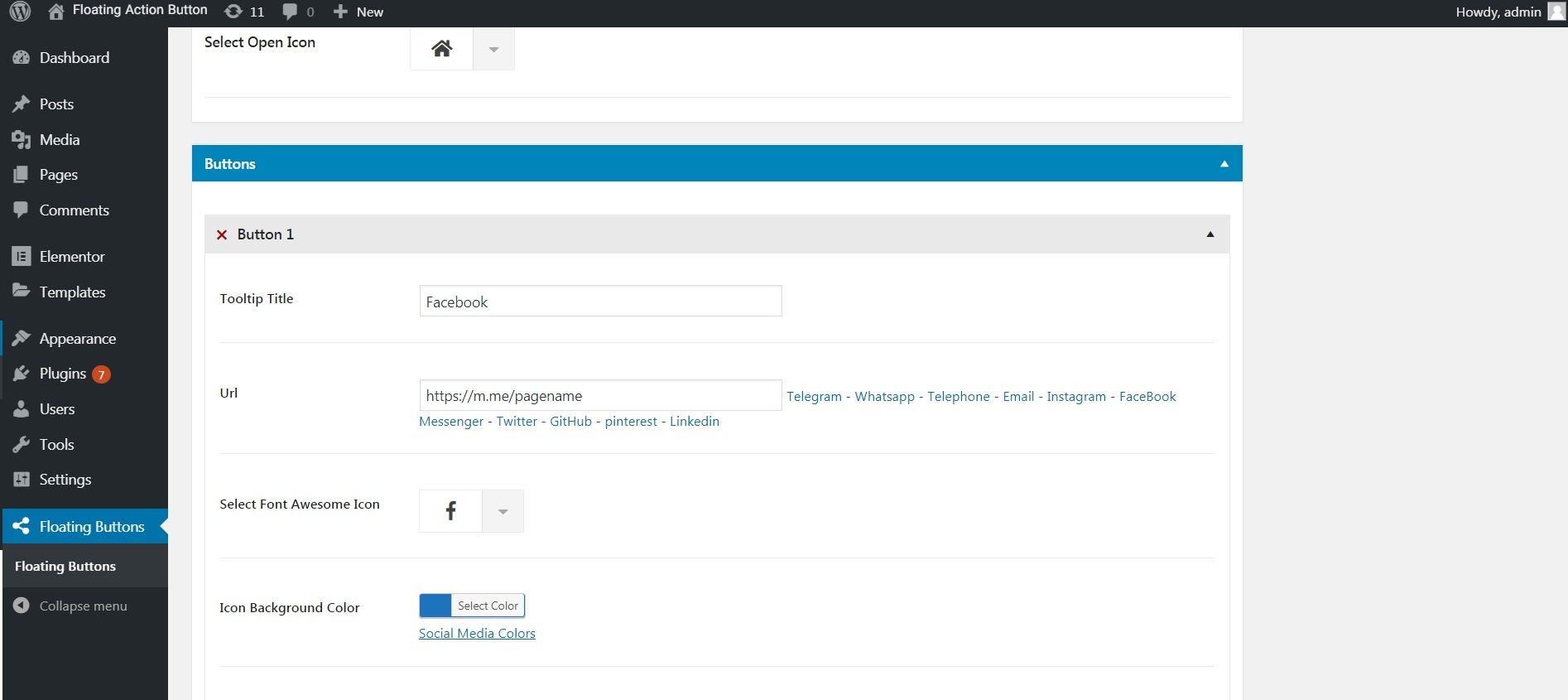
Task: Open the Social Media Colors link
Action: pyautogui.click(x=477, y=633)
